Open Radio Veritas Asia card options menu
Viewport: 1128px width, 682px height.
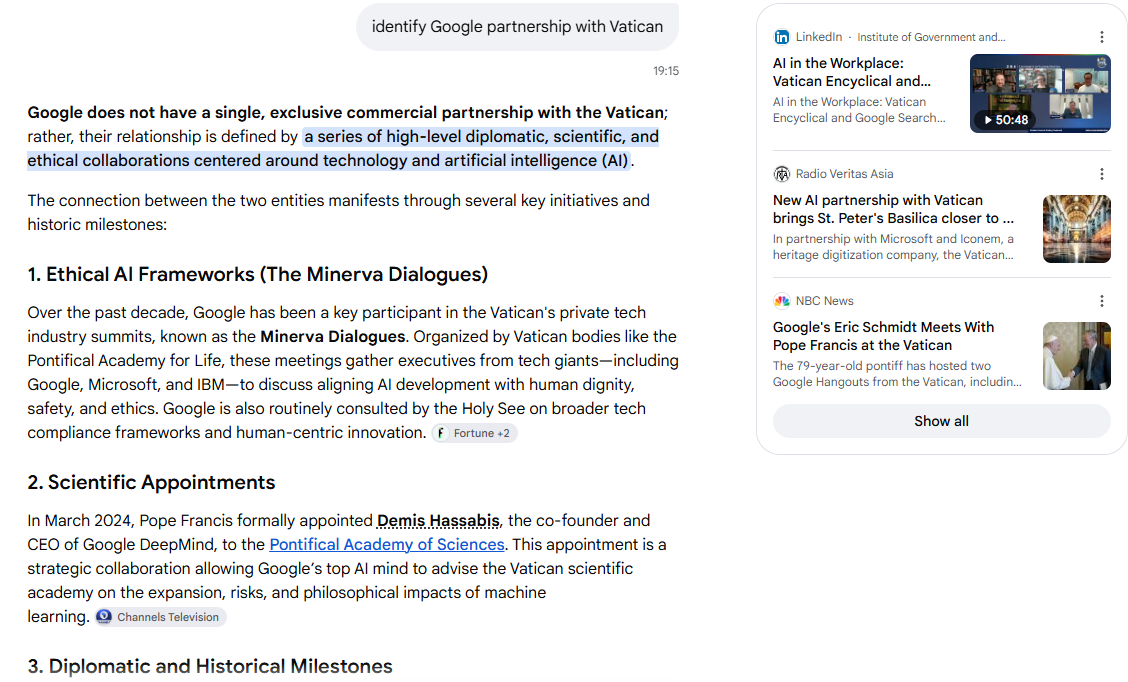[1101, 174]
